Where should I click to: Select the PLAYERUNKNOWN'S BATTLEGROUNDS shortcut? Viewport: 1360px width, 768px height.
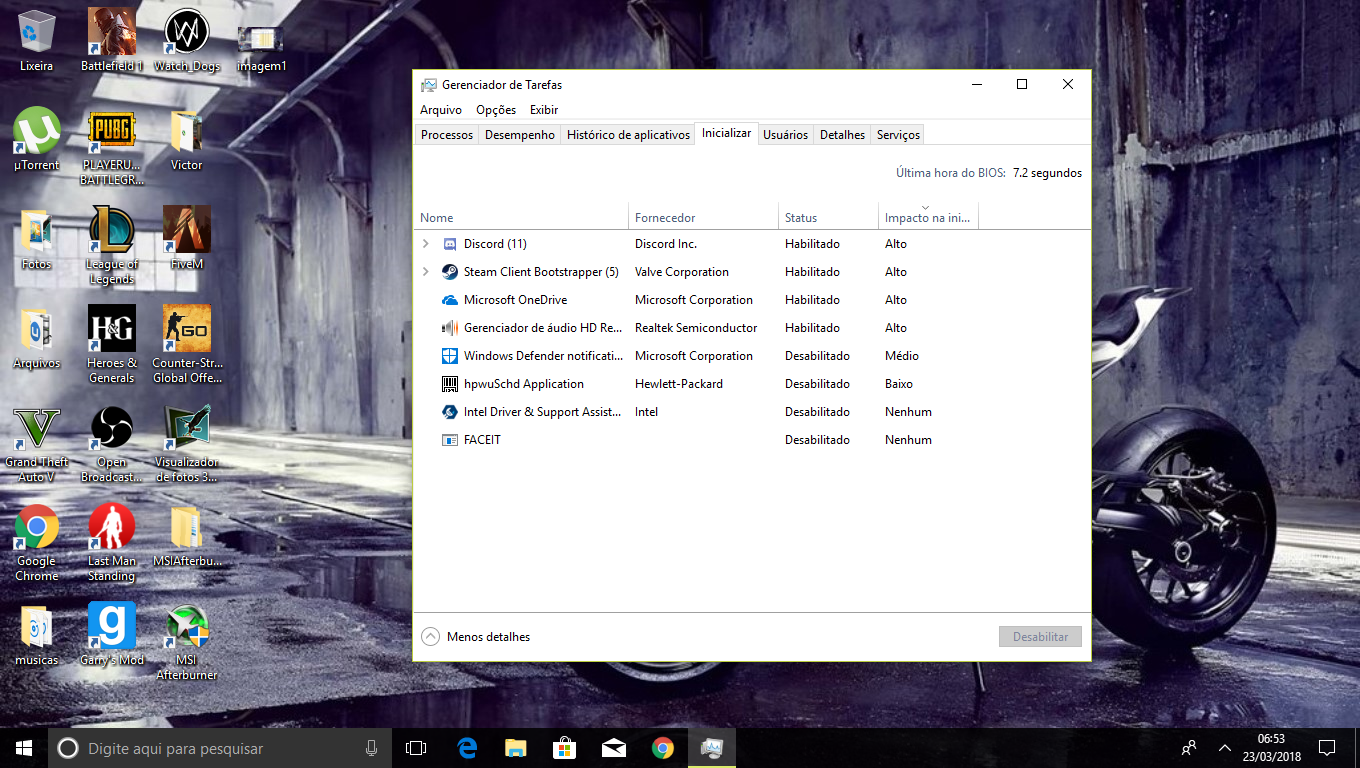point(112,147)
